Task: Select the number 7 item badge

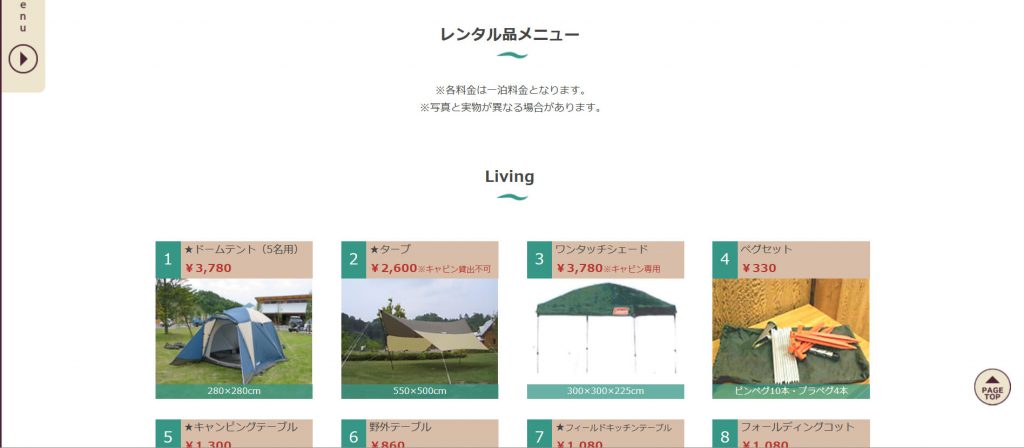Action: (539, 434)
